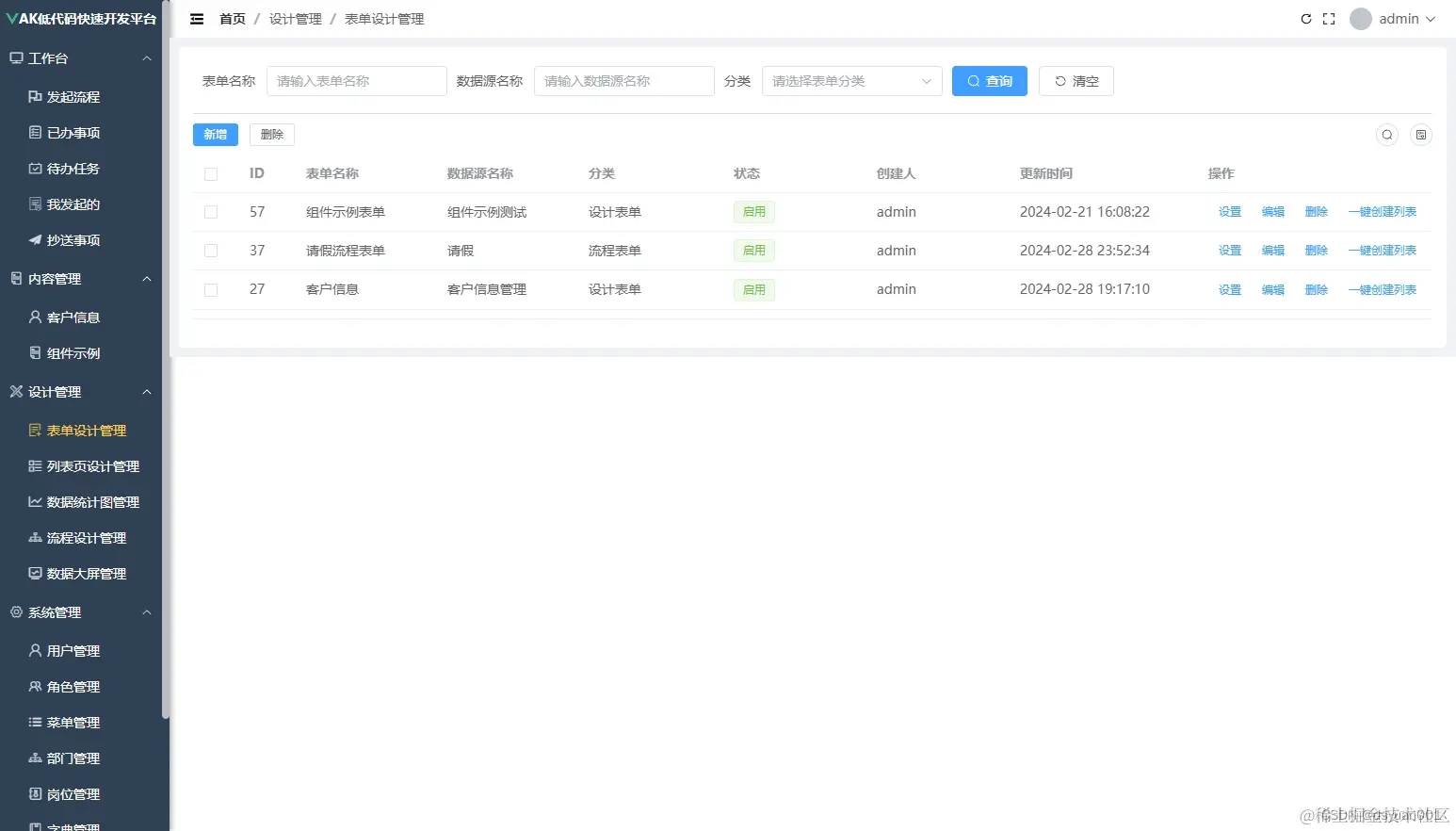The height and width of the screenshot is (831, 1456).
Task: Select the checkbox for form ID 57
Action: [x=210, y=212]
